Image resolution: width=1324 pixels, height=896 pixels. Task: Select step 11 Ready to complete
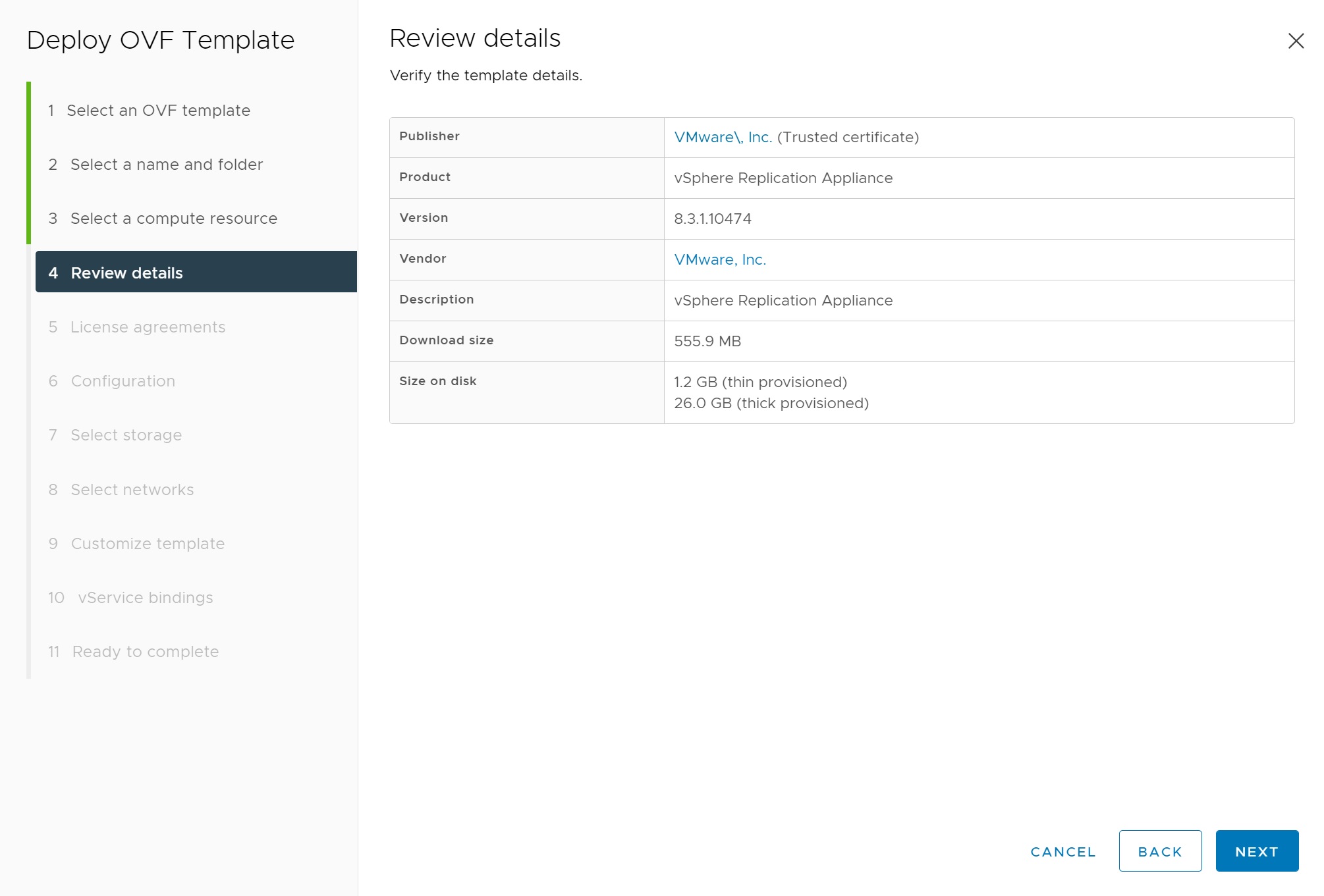point(145,652)
